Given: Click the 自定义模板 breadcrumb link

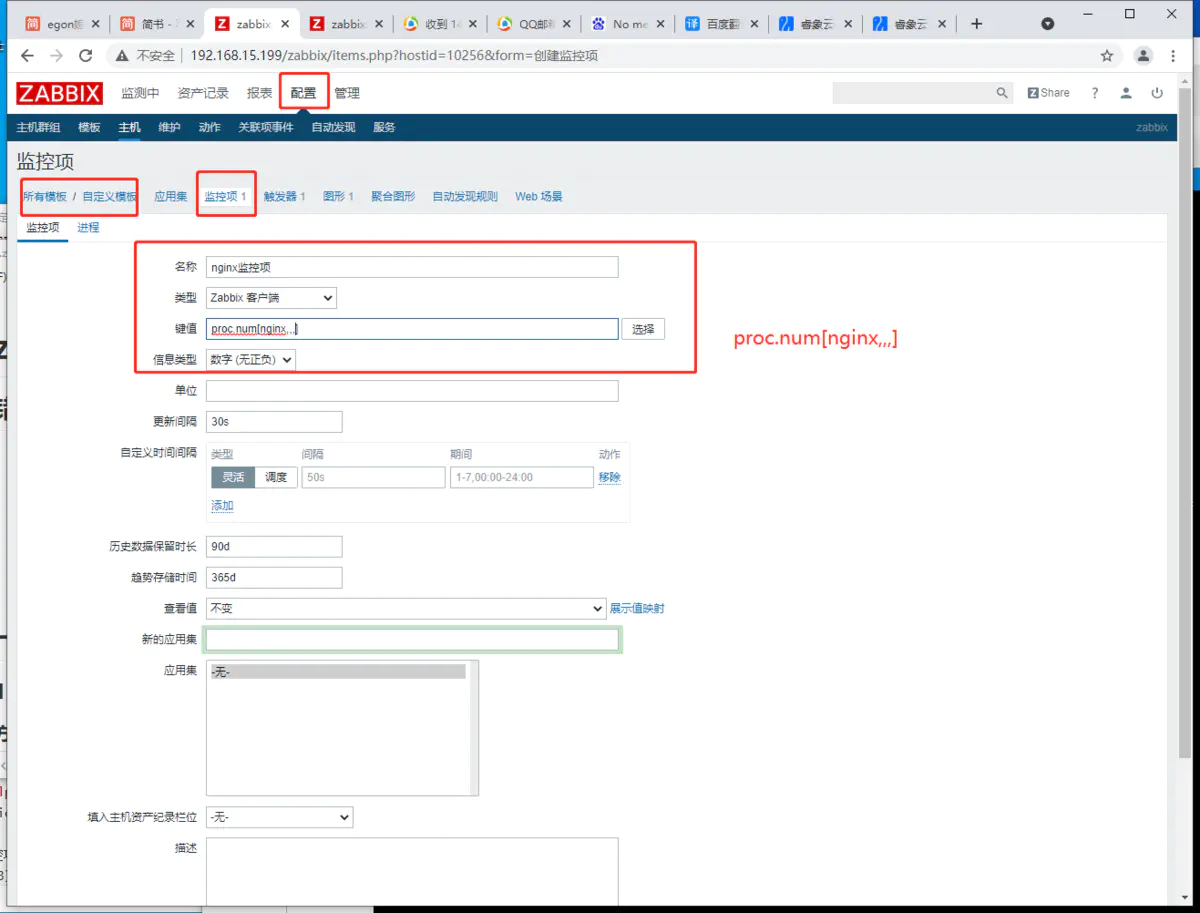Looking at the screenshot, I should (109, 197).
